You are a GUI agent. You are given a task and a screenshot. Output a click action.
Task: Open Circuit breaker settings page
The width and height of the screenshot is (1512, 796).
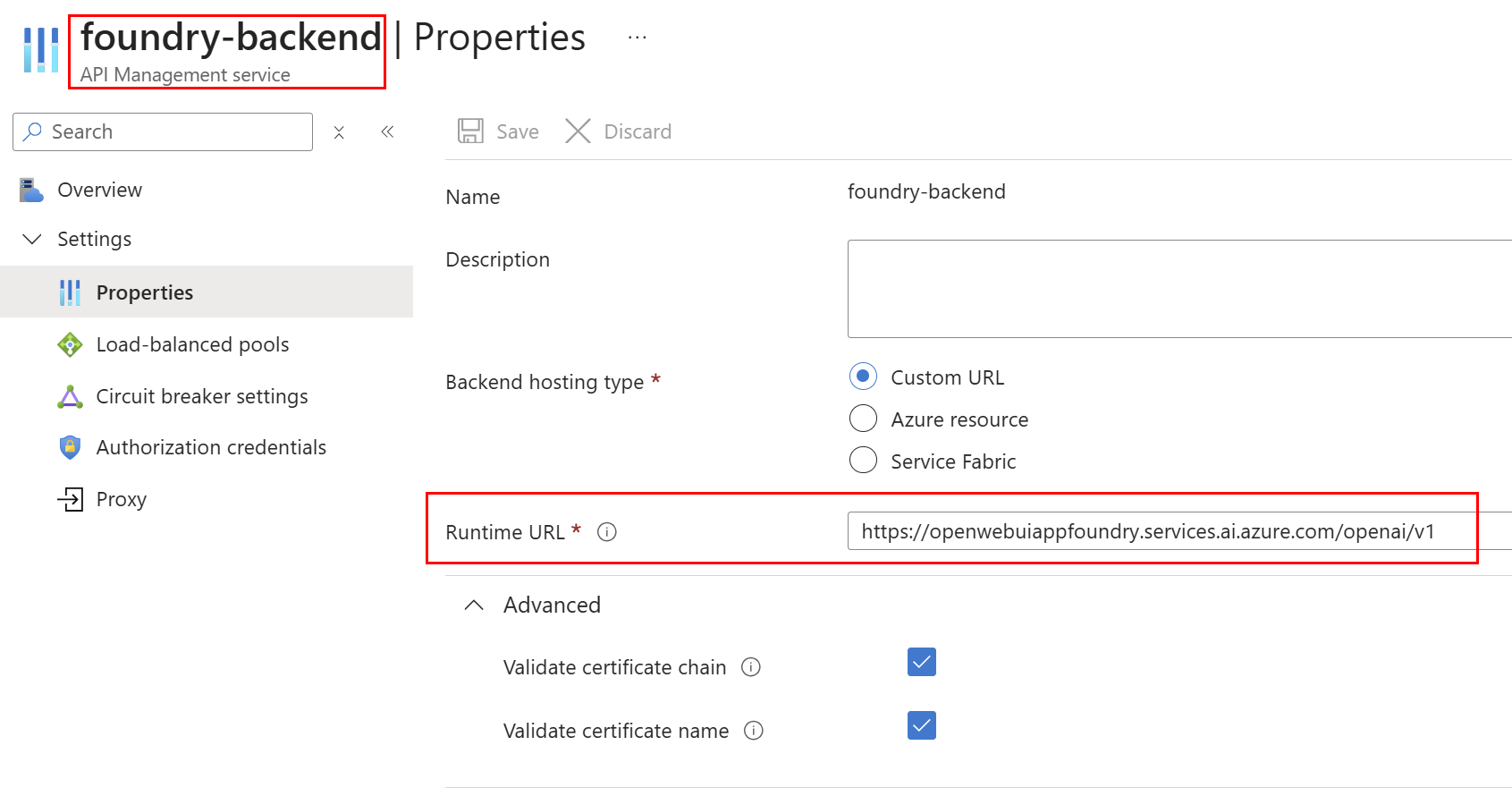pyautogui.click(x=201, y=396)
